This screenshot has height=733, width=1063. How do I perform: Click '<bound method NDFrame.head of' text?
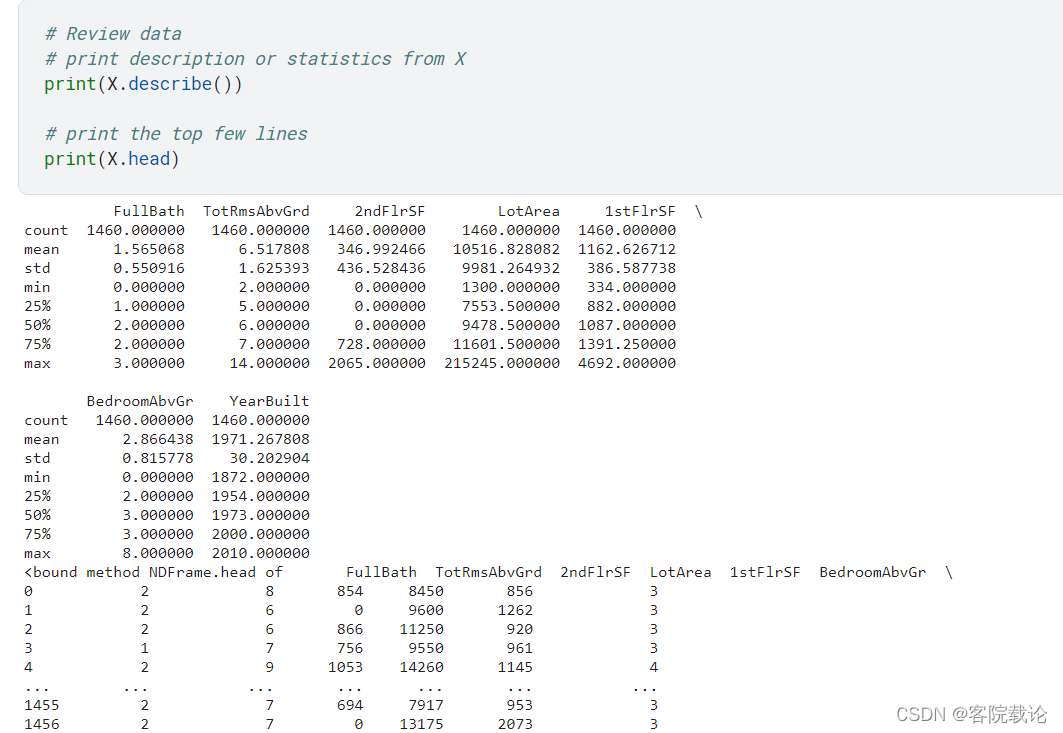[153, 572]
